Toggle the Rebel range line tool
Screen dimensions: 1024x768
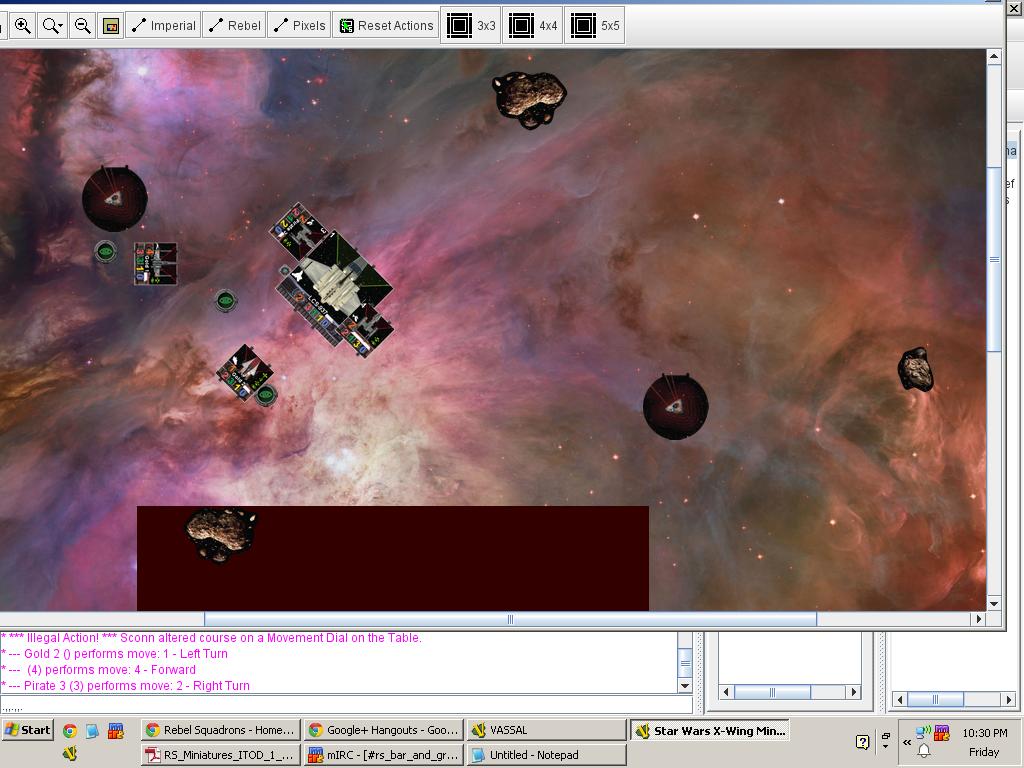click(234, 26)
